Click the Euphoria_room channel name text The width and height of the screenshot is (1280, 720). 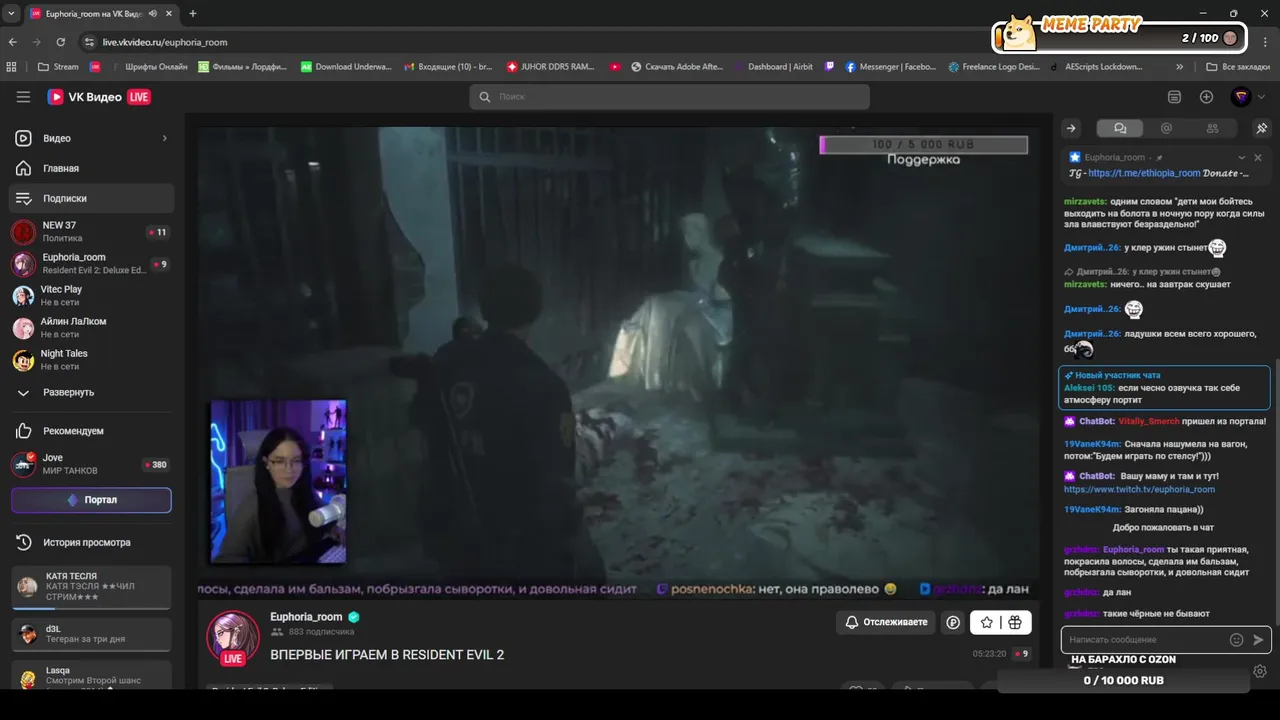(x=306, y=617)
